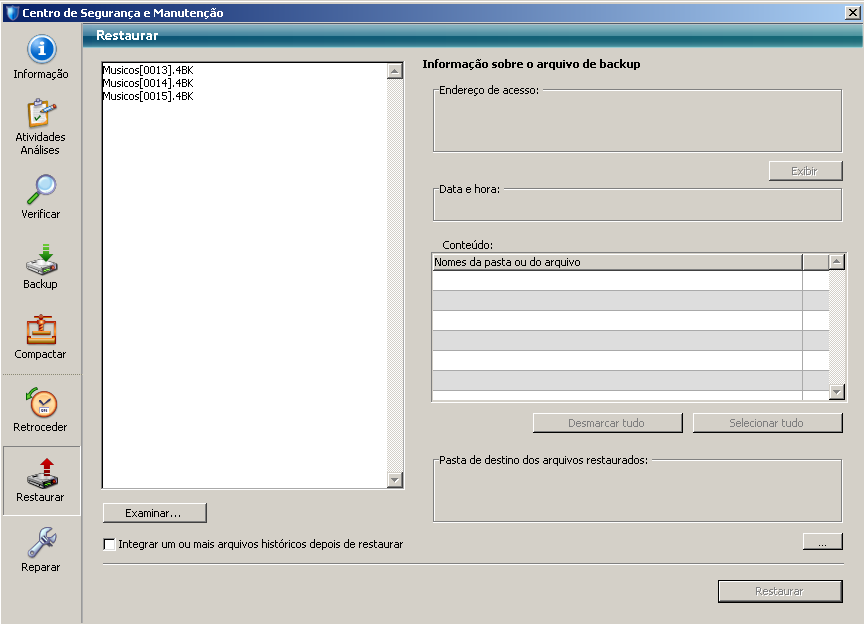The width and height of the screenshot is (864, 624).
Task: Open the Retroceder clock icon
Action: pos(41,402)
